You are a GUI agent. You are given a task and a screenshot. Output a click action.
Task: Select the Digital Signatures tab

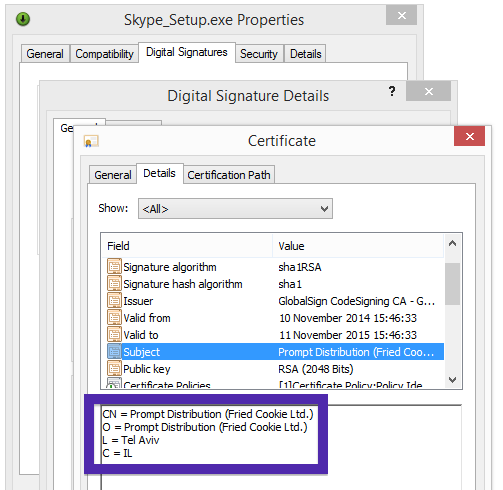point(187,52)
